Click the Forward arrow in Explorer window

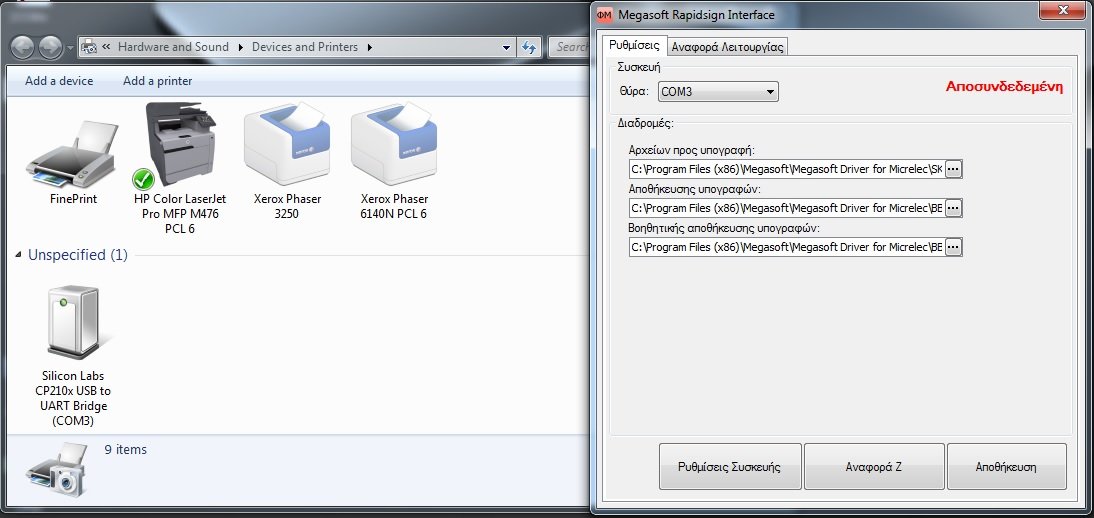click(x=50, y=47)
